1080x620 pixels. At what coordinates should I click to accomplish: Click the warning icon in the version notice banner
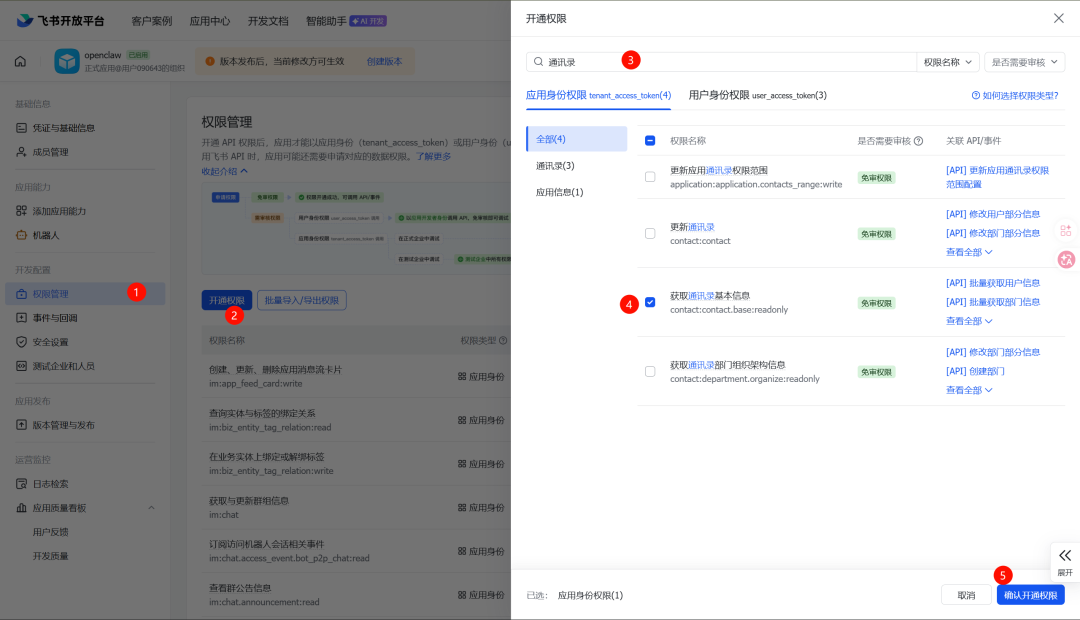point(210,61)
